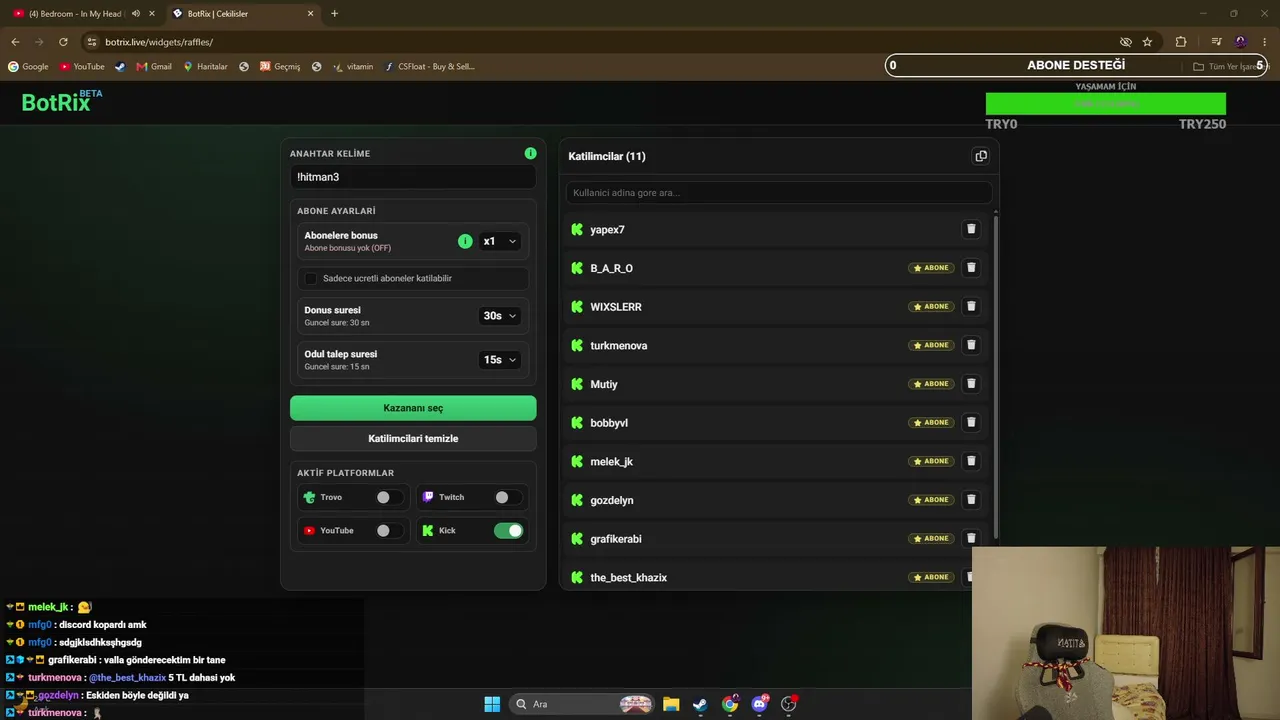Screen dimensions: 1280x720
Task: Delete grafikerabi from the participant list
Action: (x=970, y=538)
